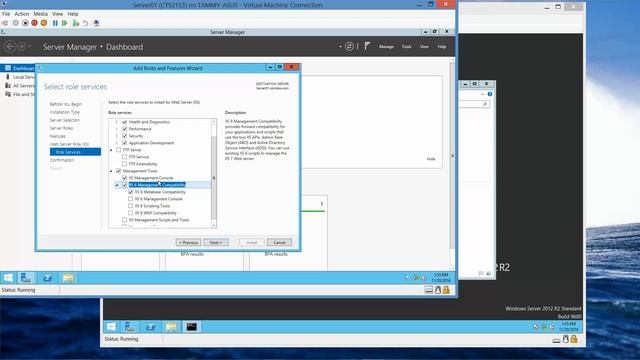Go forward in Server Manager

[21, 47]
